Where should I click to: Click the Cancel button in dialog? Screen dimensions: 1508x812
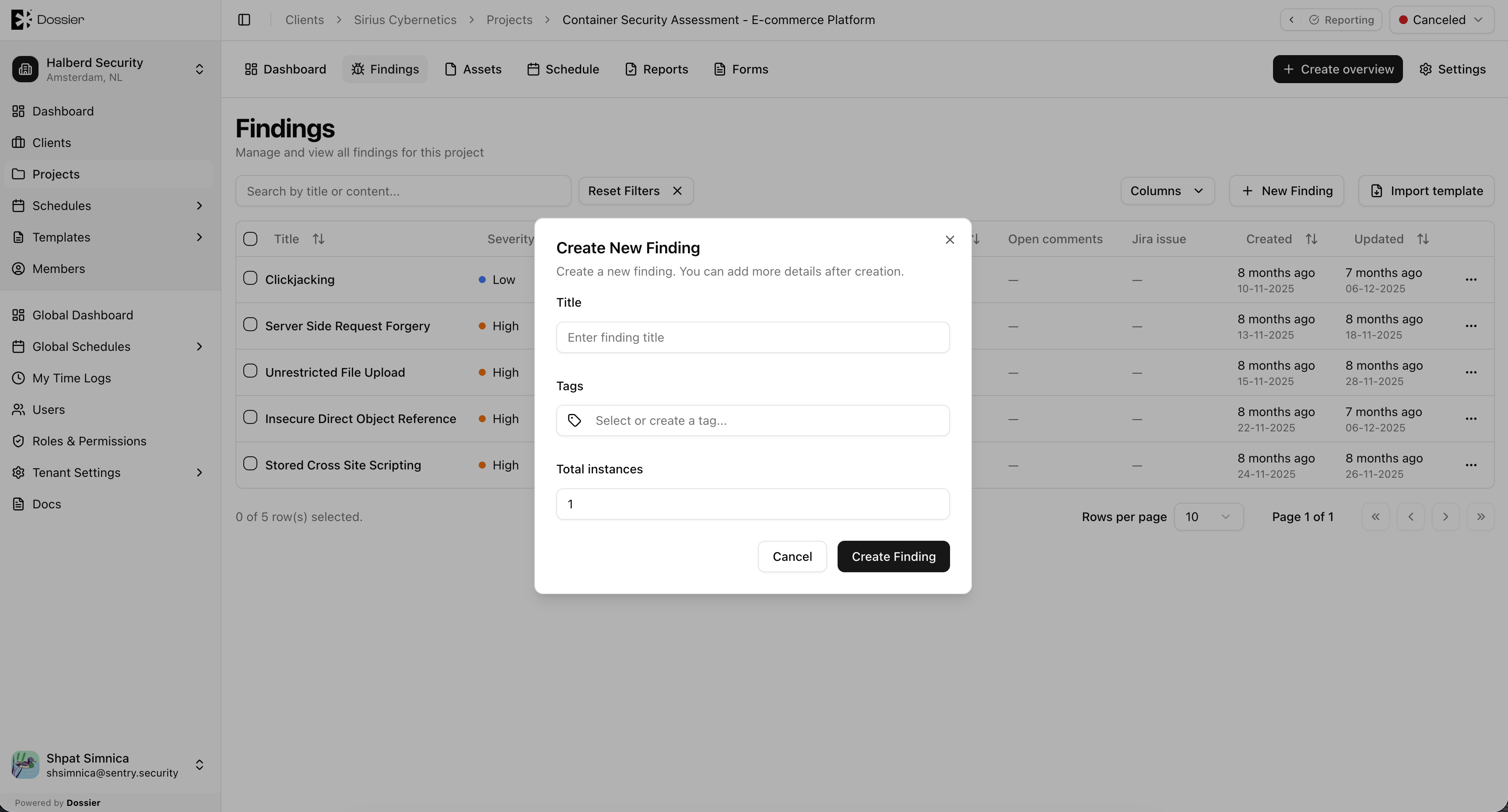point(792,556)
